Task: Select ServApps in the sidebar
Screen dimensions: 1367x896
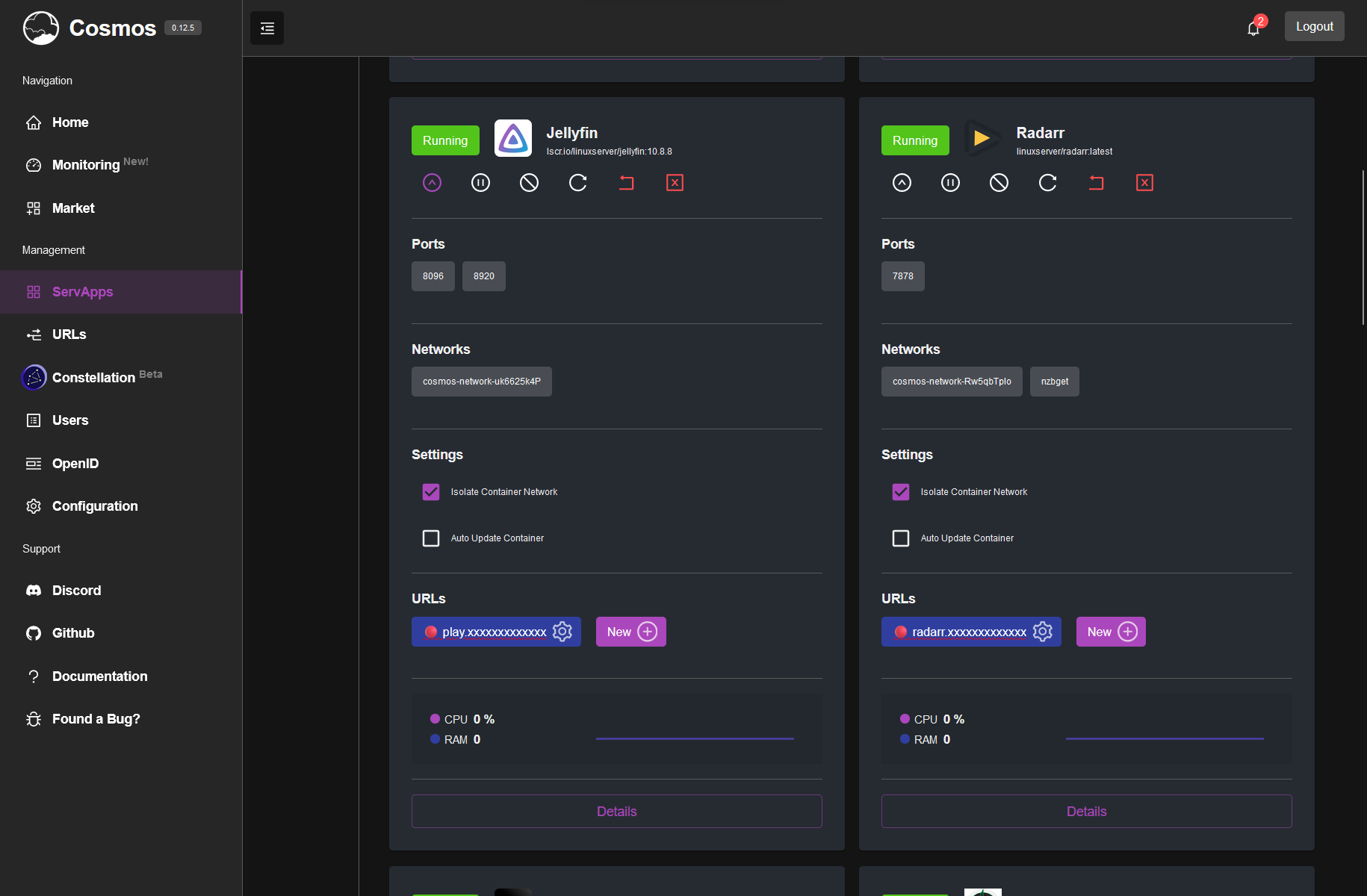Action: point(121,292)
